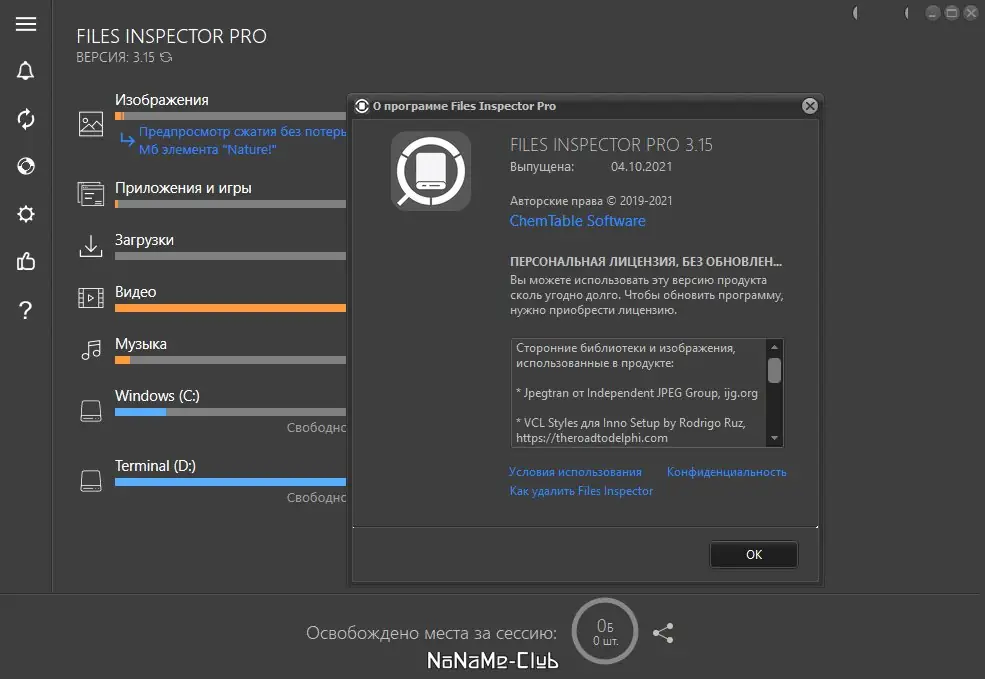Open the ChemTable Software link

point(578,221)
